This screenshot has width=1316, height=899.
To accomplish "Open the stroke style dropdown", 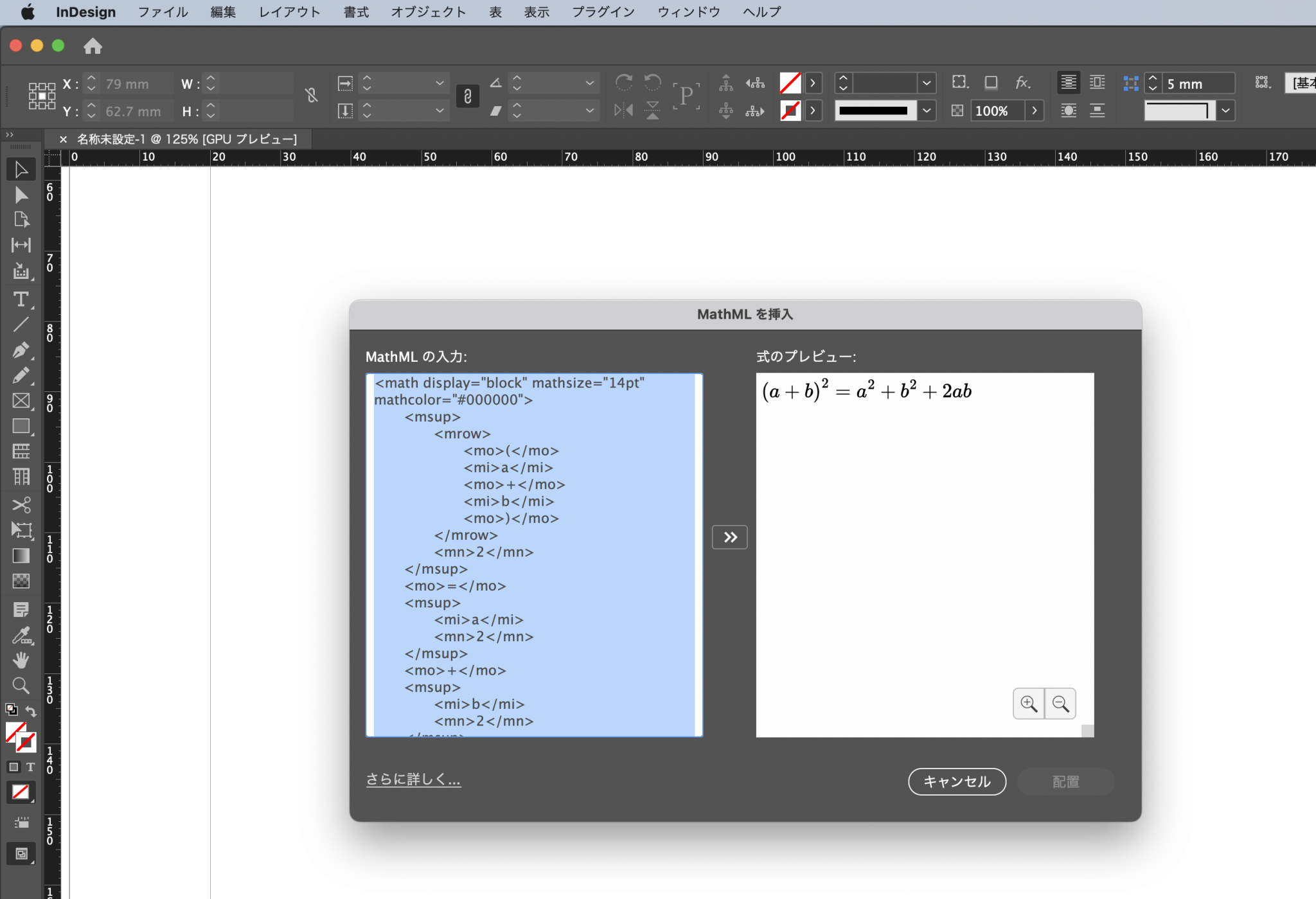I will click(x=927, y=111).
